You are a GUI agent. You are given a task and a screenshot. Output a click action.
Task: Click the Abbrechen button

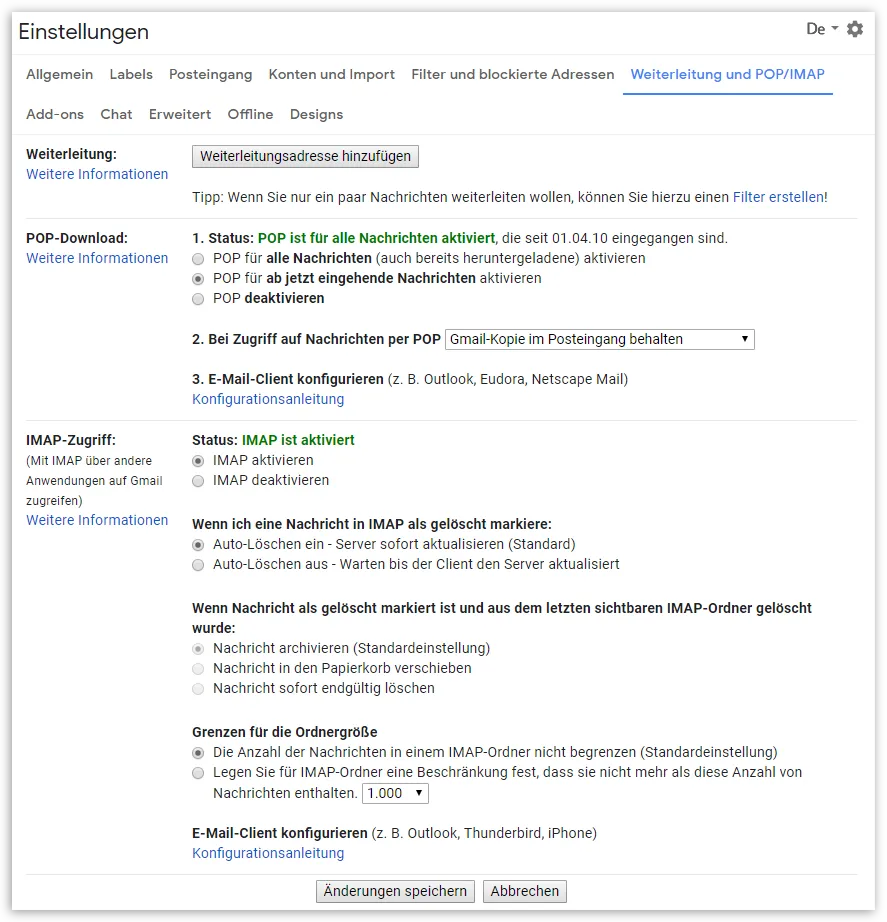click(525, 891)
